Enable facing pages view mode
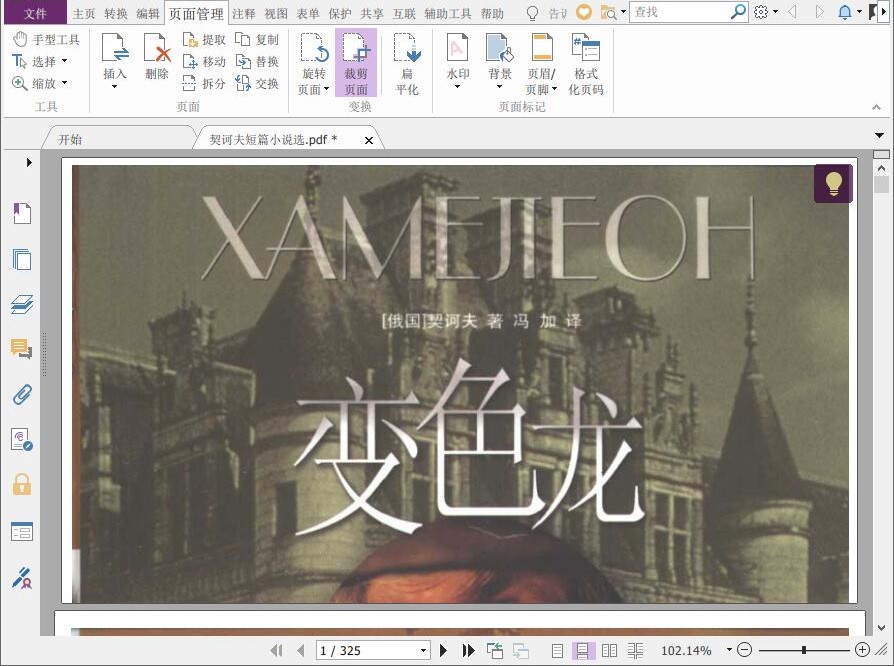The width and height of the screenshot is (894, 666). click(609, 650)
